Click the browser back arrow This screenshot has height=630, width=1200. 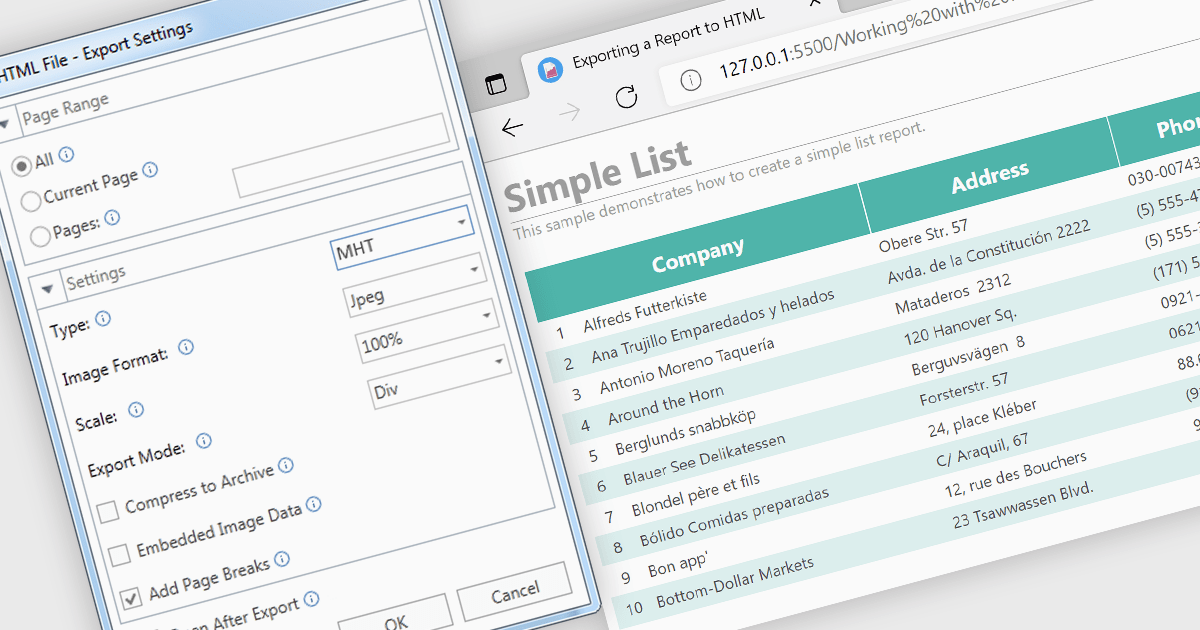point(512,128)
